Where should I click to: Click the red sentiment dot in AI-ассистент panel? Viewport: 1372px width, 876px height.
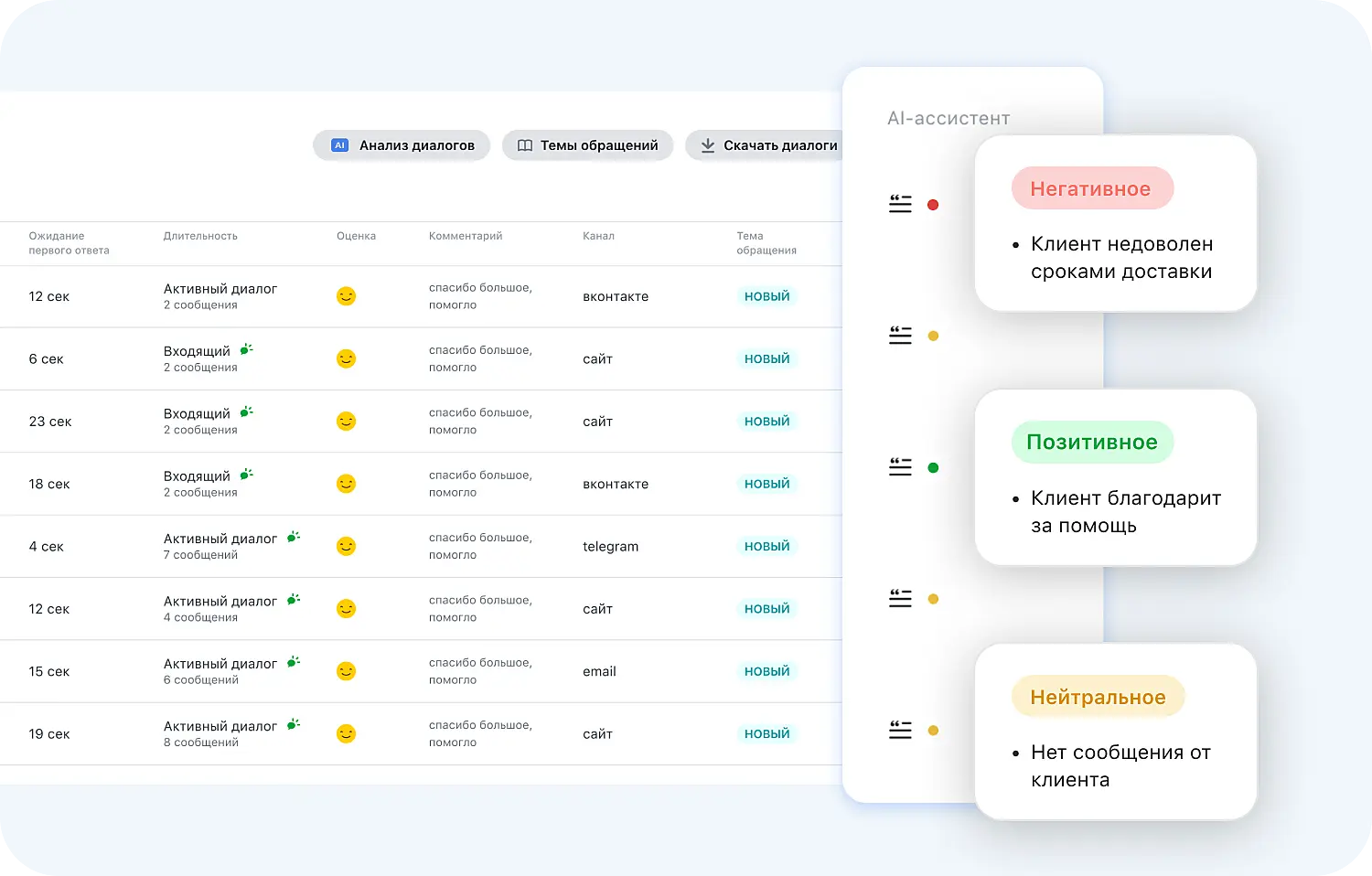[x=933, y=205]
